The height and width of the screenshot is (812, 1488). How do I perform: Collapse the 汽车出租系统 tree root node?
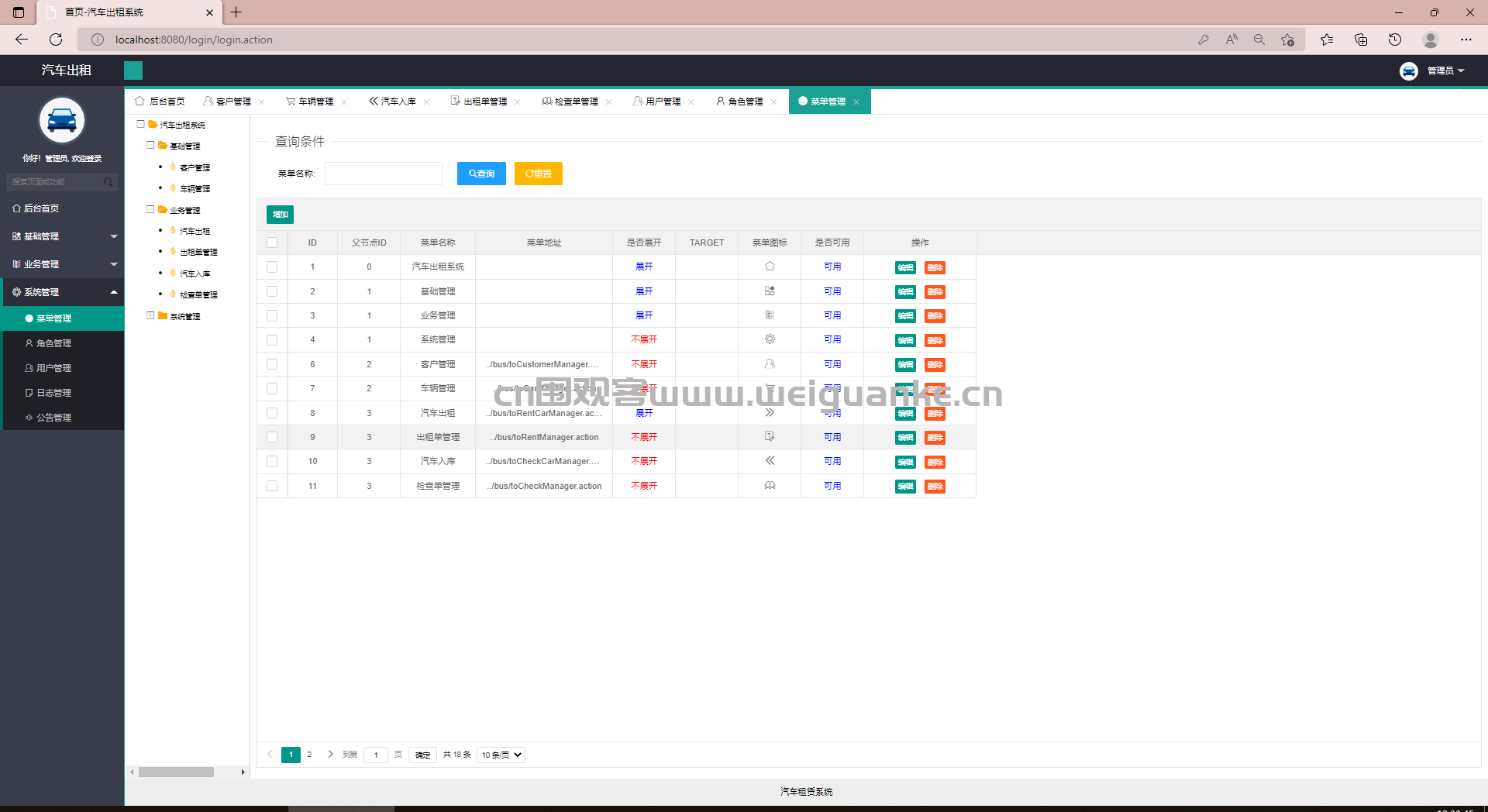140,124
